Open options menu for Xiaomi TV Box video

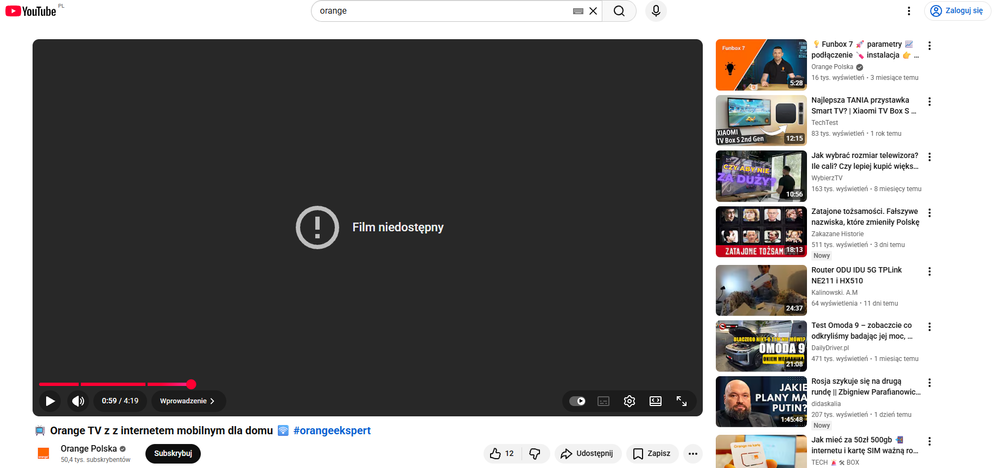pyautogui.click(x=929, y=101)
